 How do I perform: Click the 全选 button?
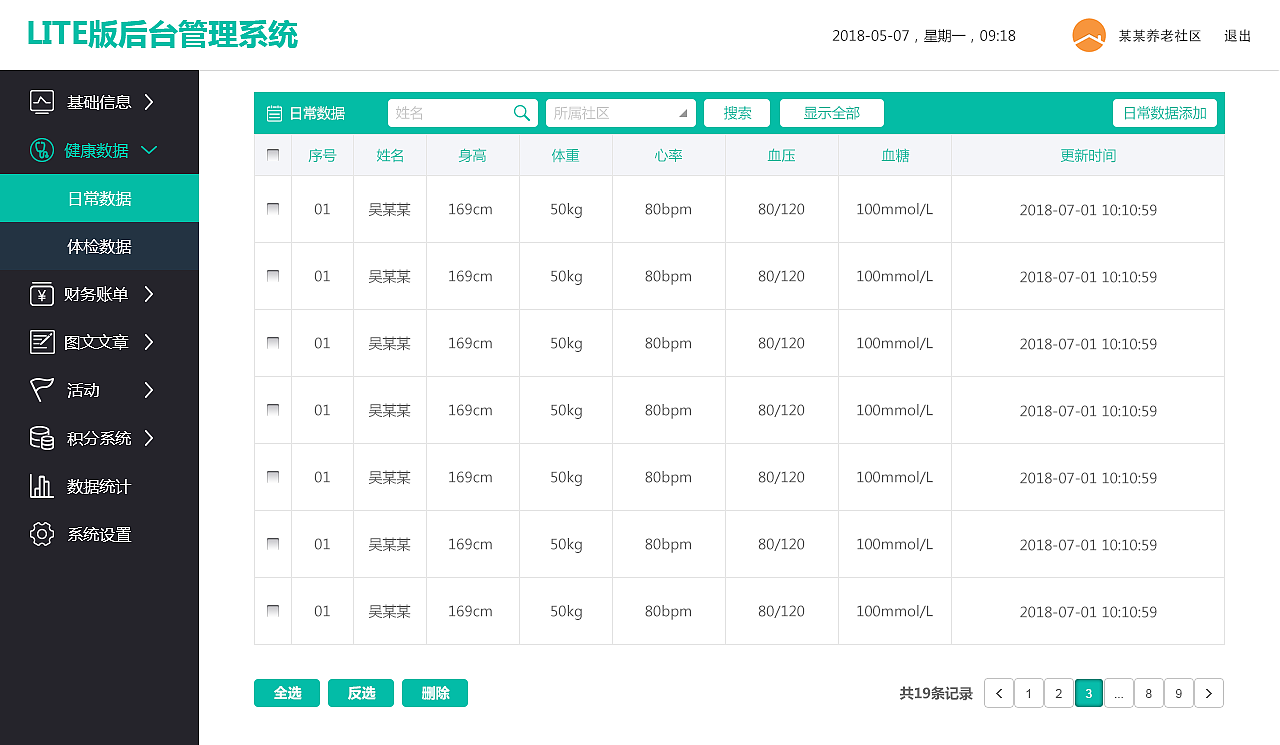tap(287, 693)
